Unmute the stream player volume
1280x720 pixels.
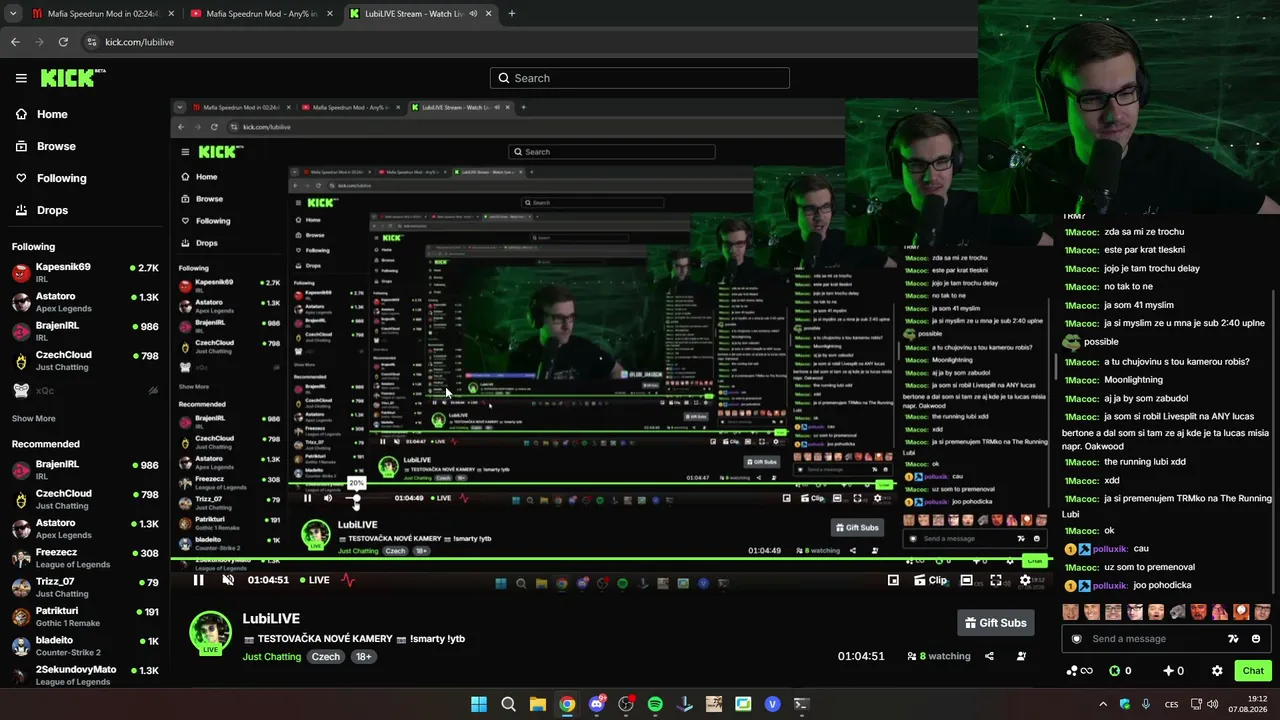pyautogui.click(x=228, y=580)
